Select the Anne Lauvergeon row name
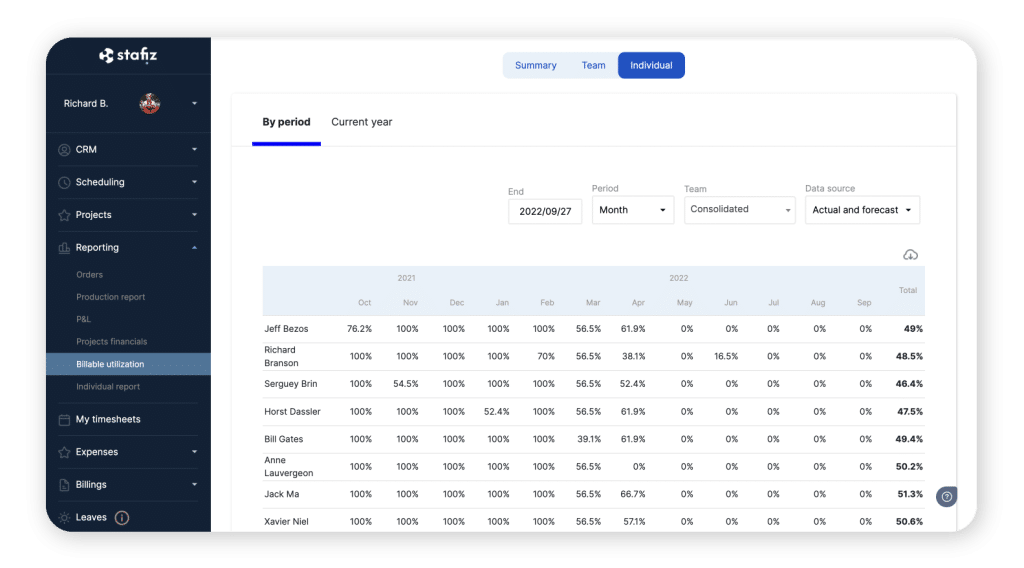This screenshot has height=568, width=1024. 289,467
